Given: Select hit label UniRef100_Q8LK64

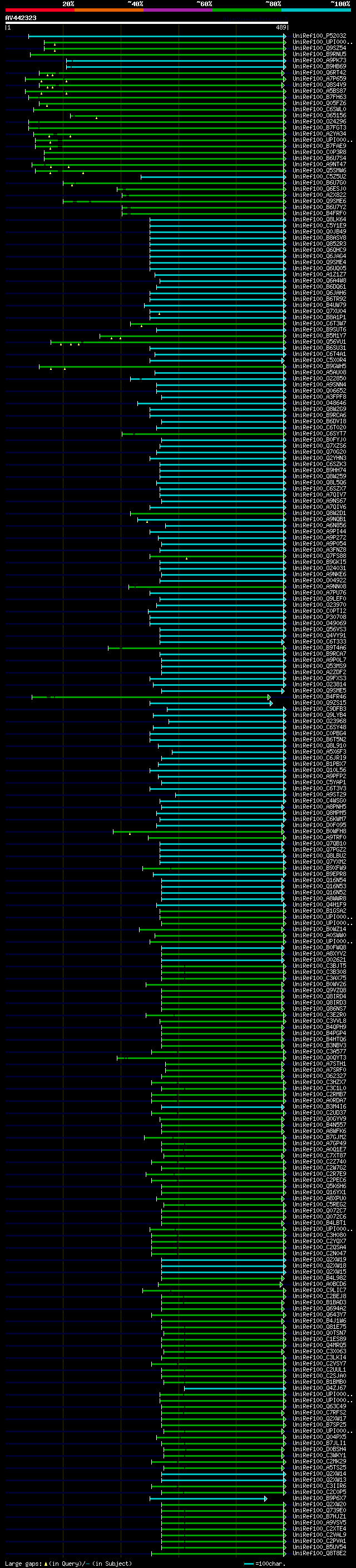Looking at the screenshot, I should click(319, 219).
